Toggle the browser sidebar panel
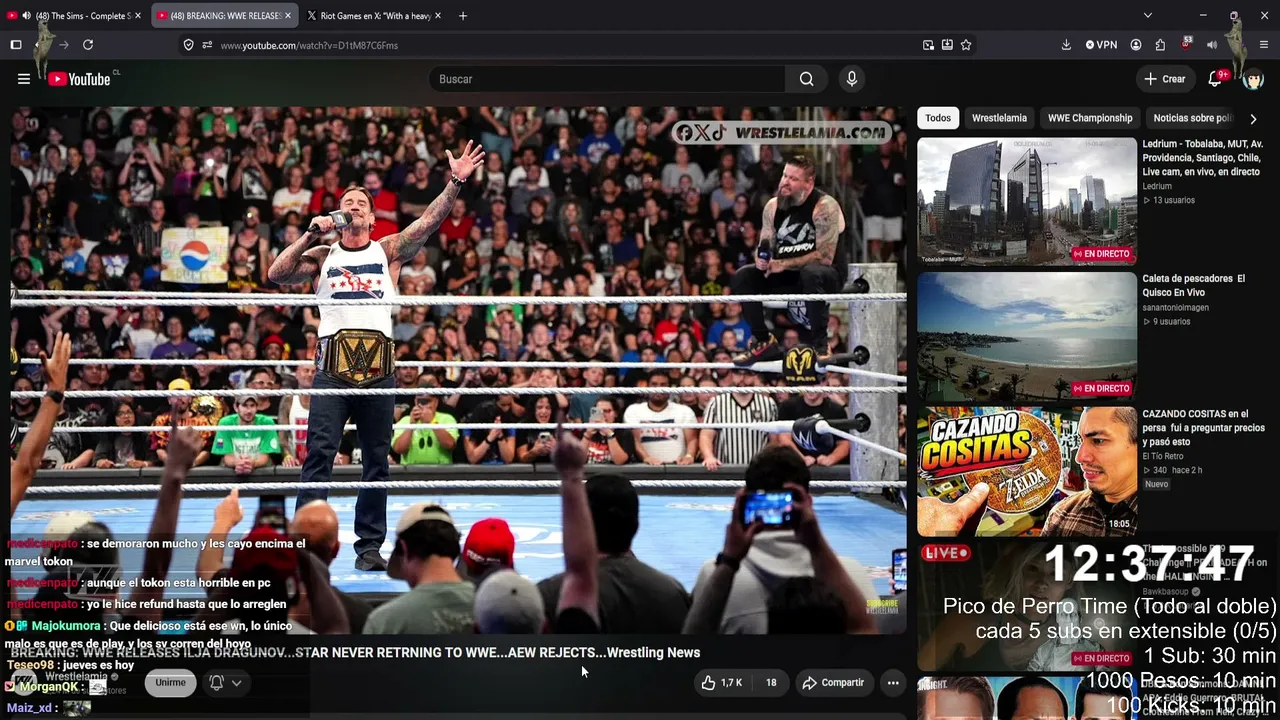This screenshot has width=1280, height=720. point(16,45)
